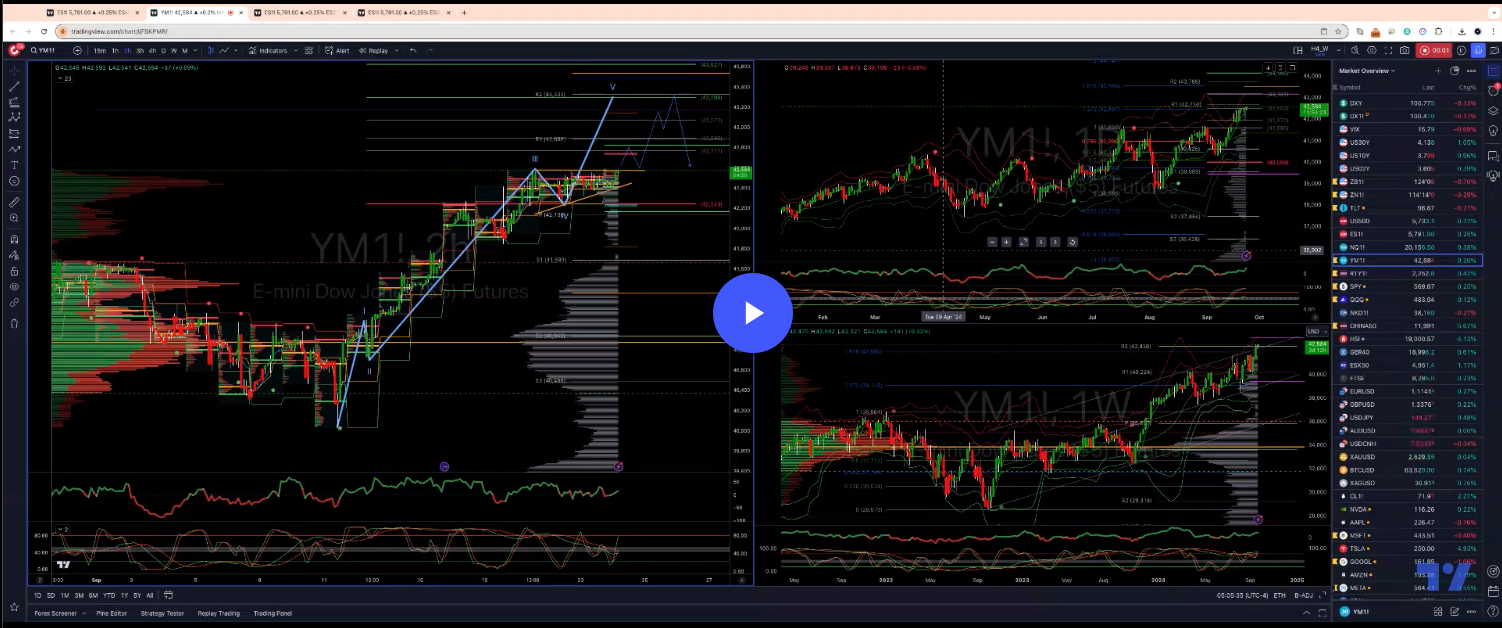
Task: Select the trend line drawing tool
Action: point(14,87)
